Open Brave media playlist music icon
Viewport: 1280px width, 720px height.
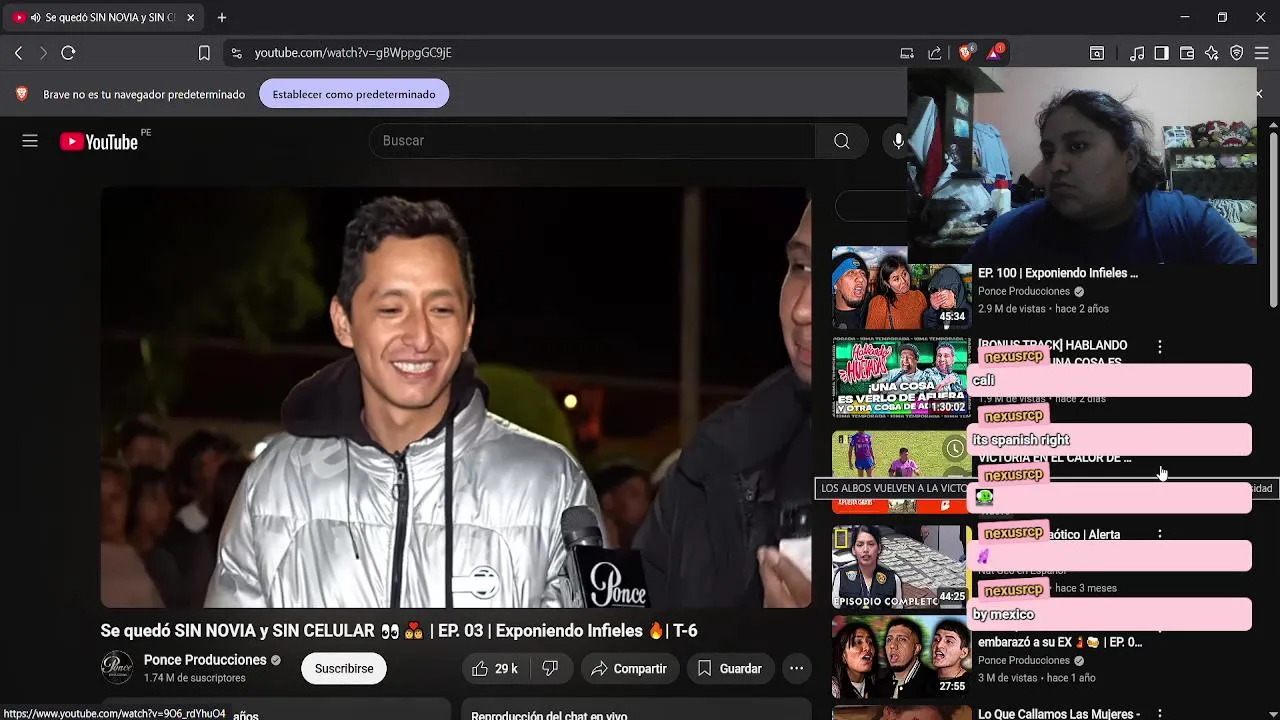(1137, 53)
